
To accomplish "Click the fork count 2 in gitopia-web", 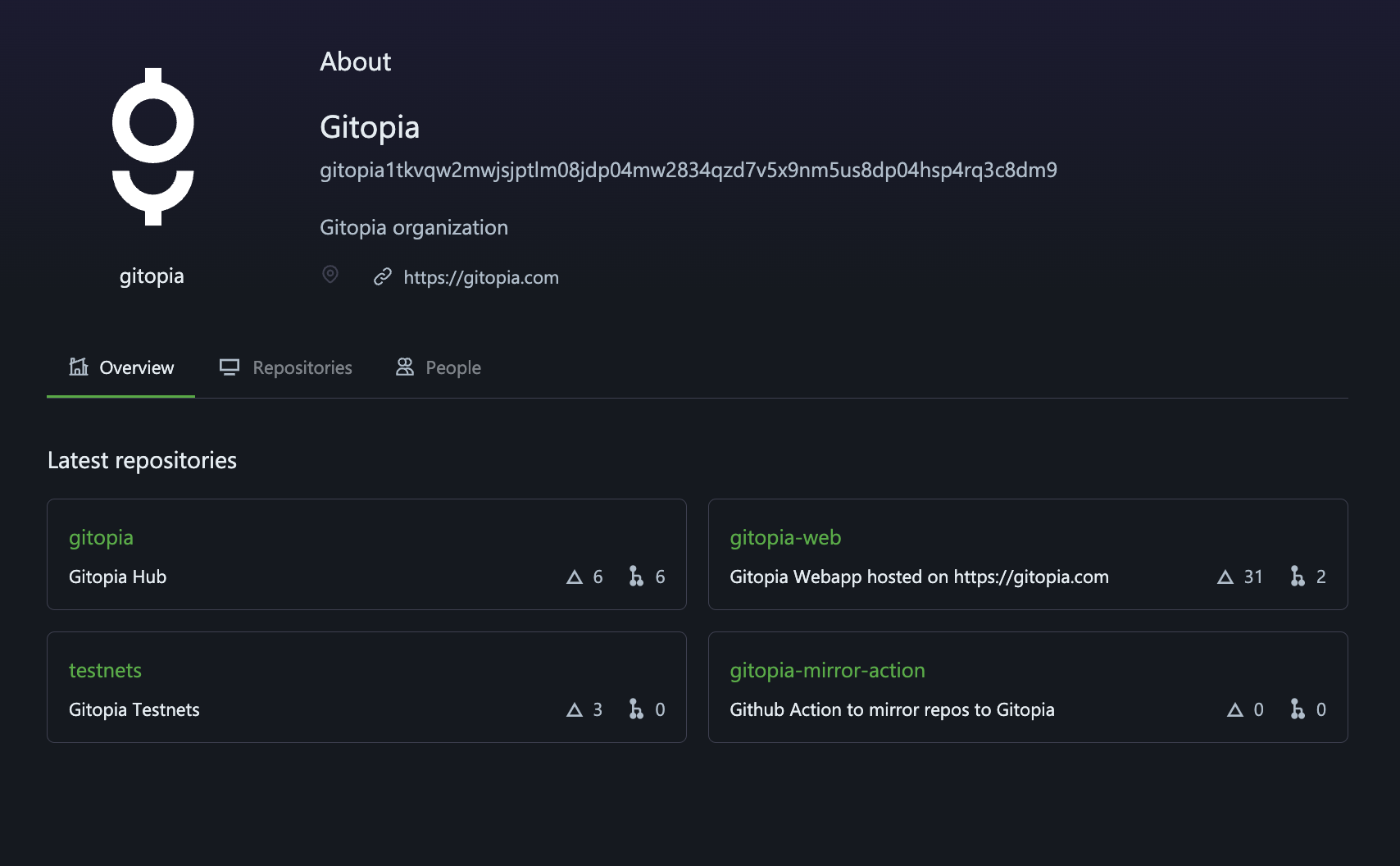I will (1321, 577).
